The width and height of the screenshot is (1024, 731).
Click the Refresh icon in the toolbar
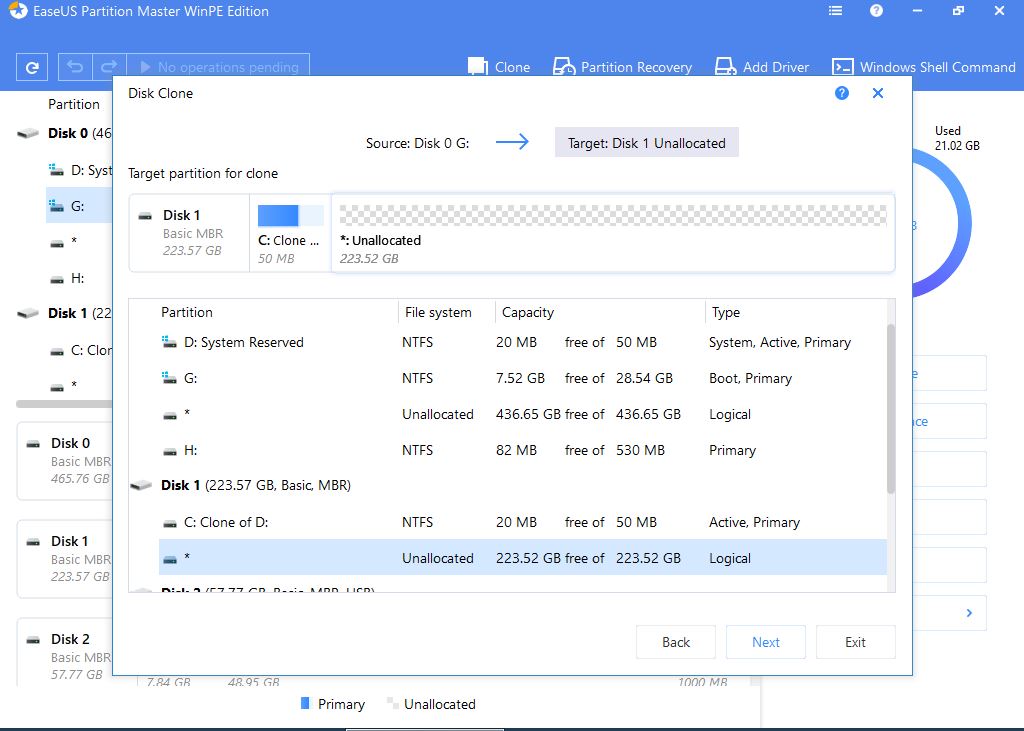pos(32,67)
